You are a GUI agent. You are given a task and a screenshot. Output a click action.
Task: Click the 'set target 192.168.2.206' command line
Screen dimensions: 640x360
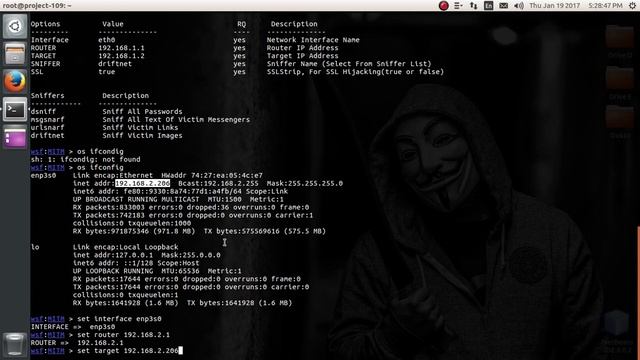[x=127, y=351]
